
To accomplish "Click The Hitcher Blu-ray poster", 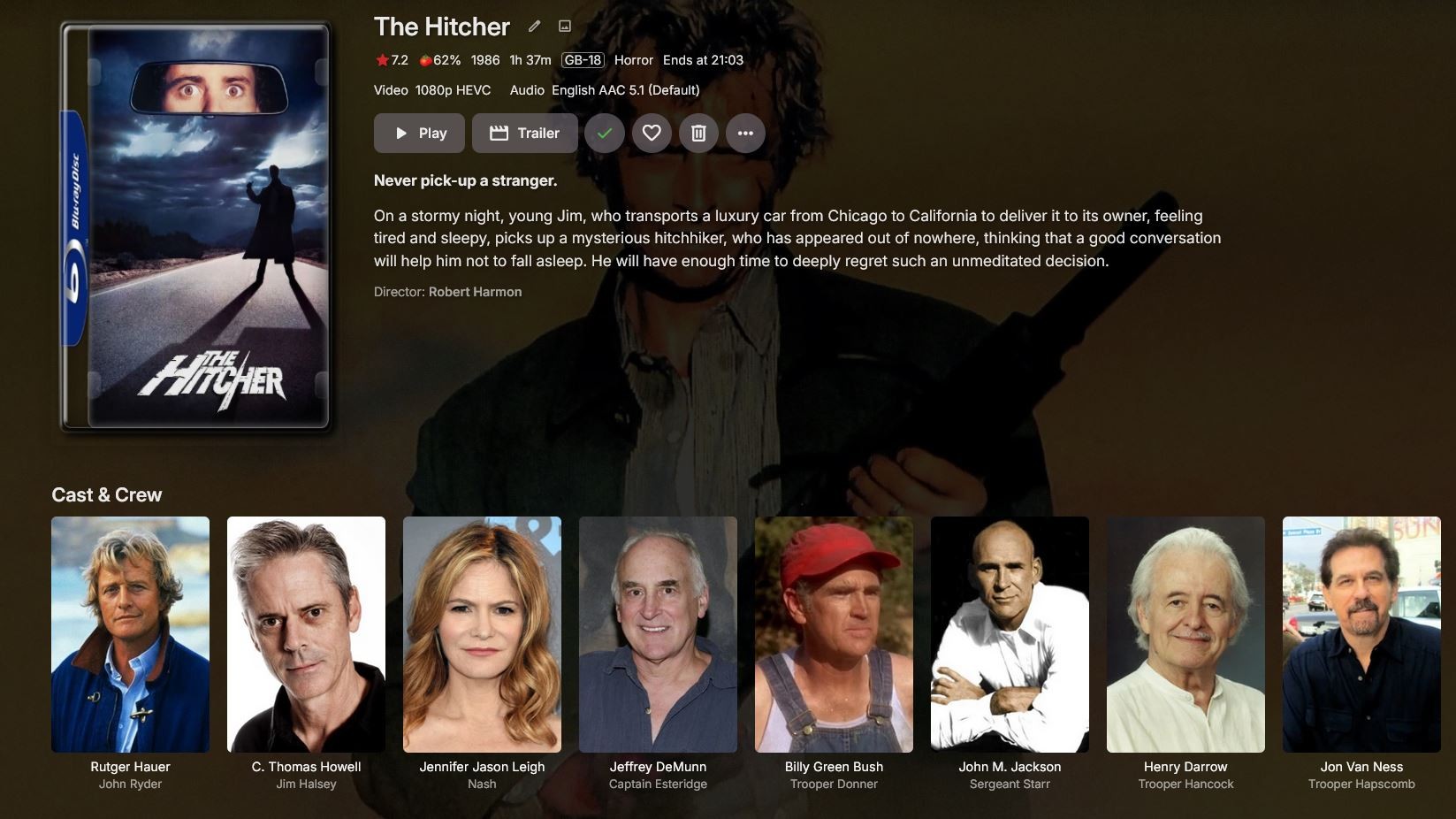I will click(x=196, y=227).
